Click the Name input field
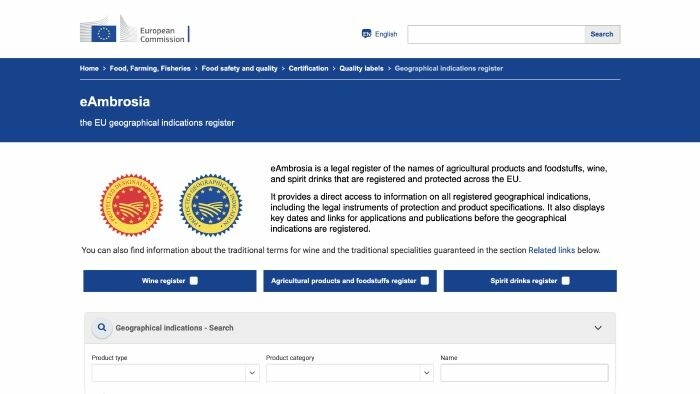Image resolution: width=700 pixels, height=394 pixels. point(524,373)
